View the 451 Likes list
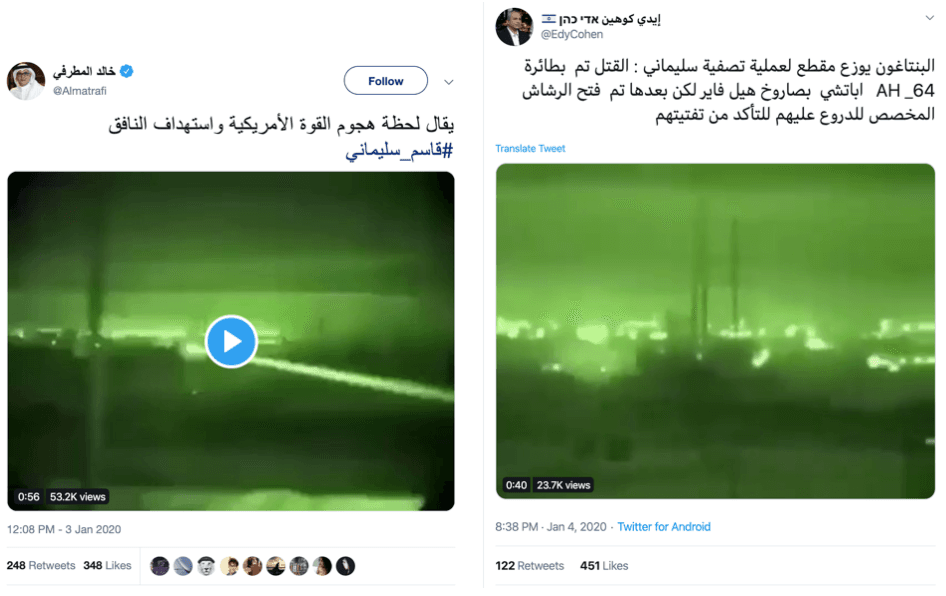 click(x=604, y=566)
